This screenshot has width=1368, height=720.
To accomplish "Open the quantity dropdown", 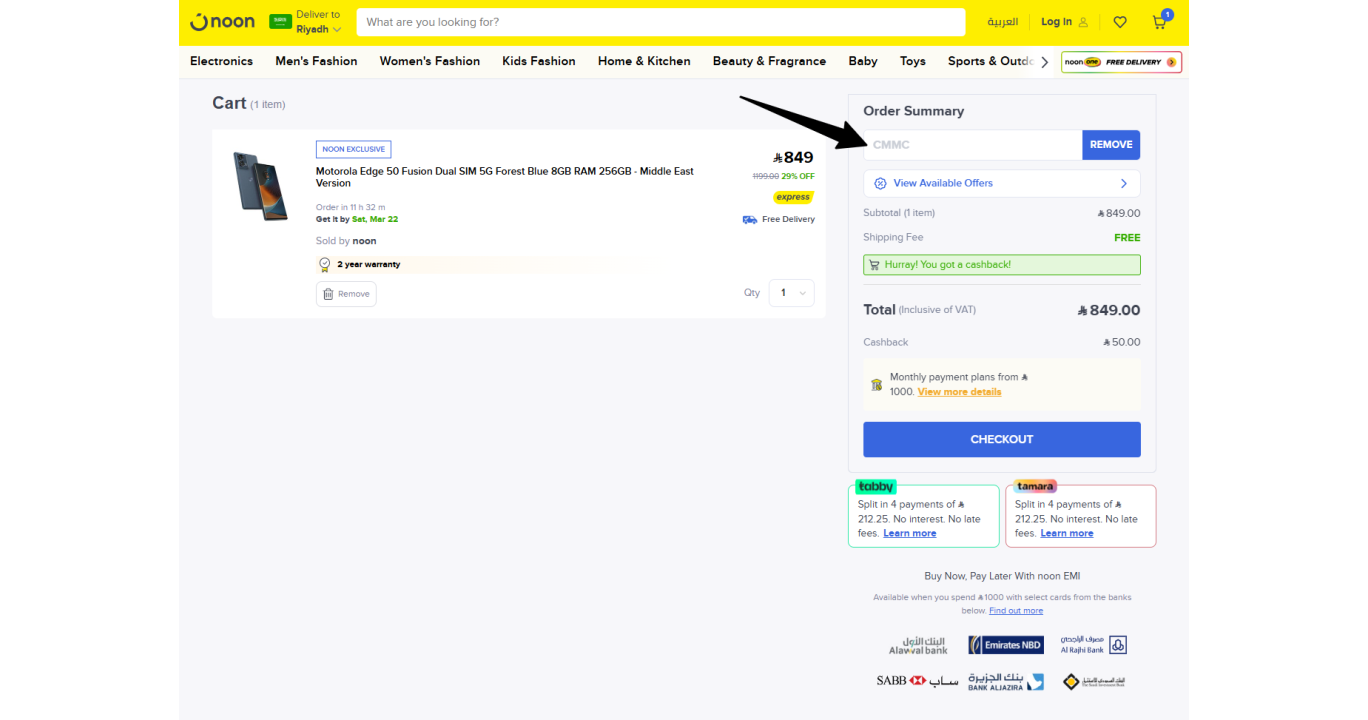I will tap(792, 293).
